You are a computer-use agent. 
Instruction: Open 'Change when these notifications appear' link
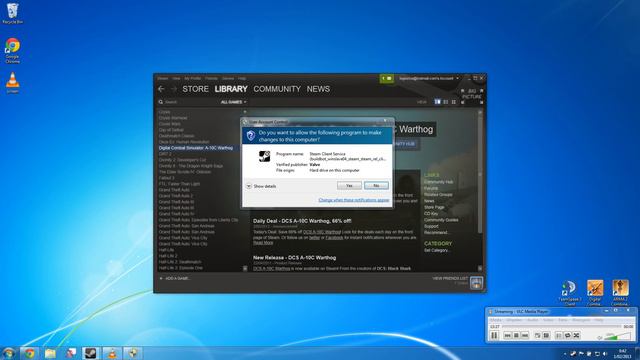click(354, 200)
